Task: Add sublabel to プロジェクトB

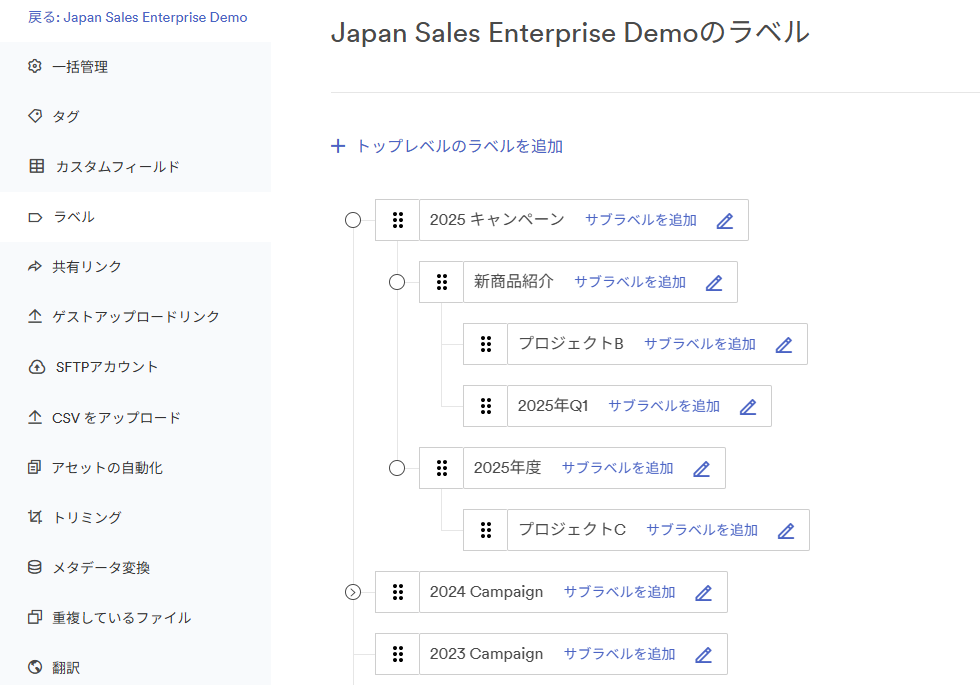Action: [x=700, y=344]
